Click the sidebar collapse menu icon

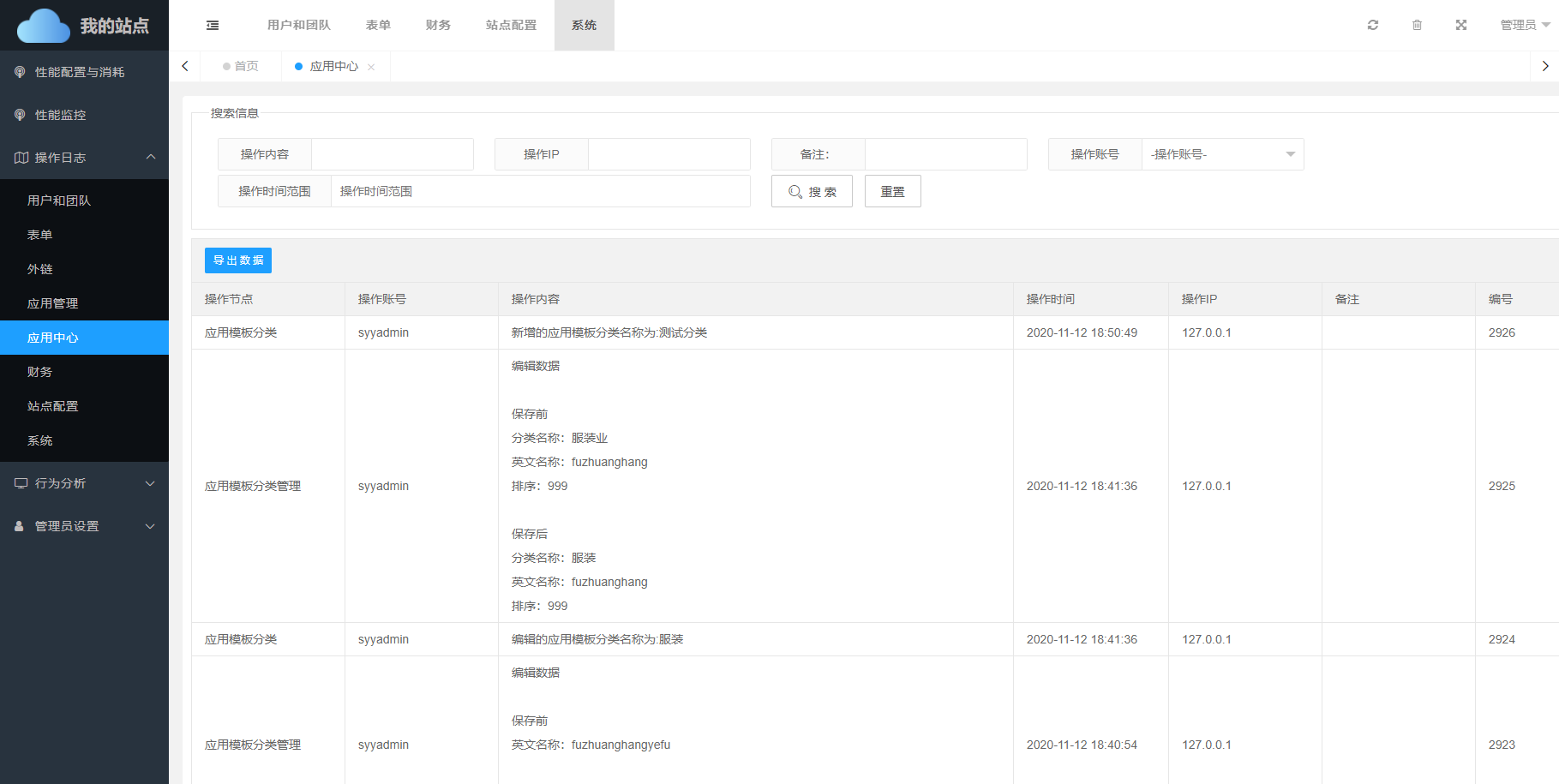click(213, 26)
